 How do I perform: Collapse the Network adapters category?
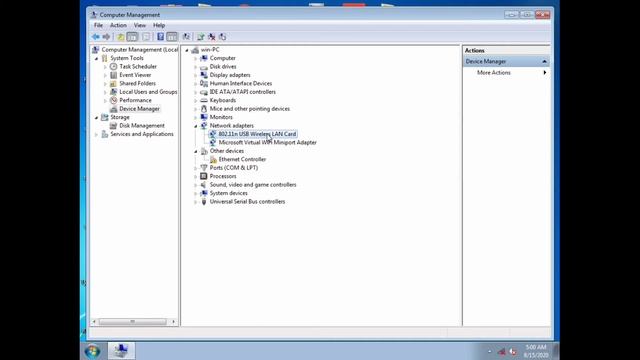(x=196, y=126)
